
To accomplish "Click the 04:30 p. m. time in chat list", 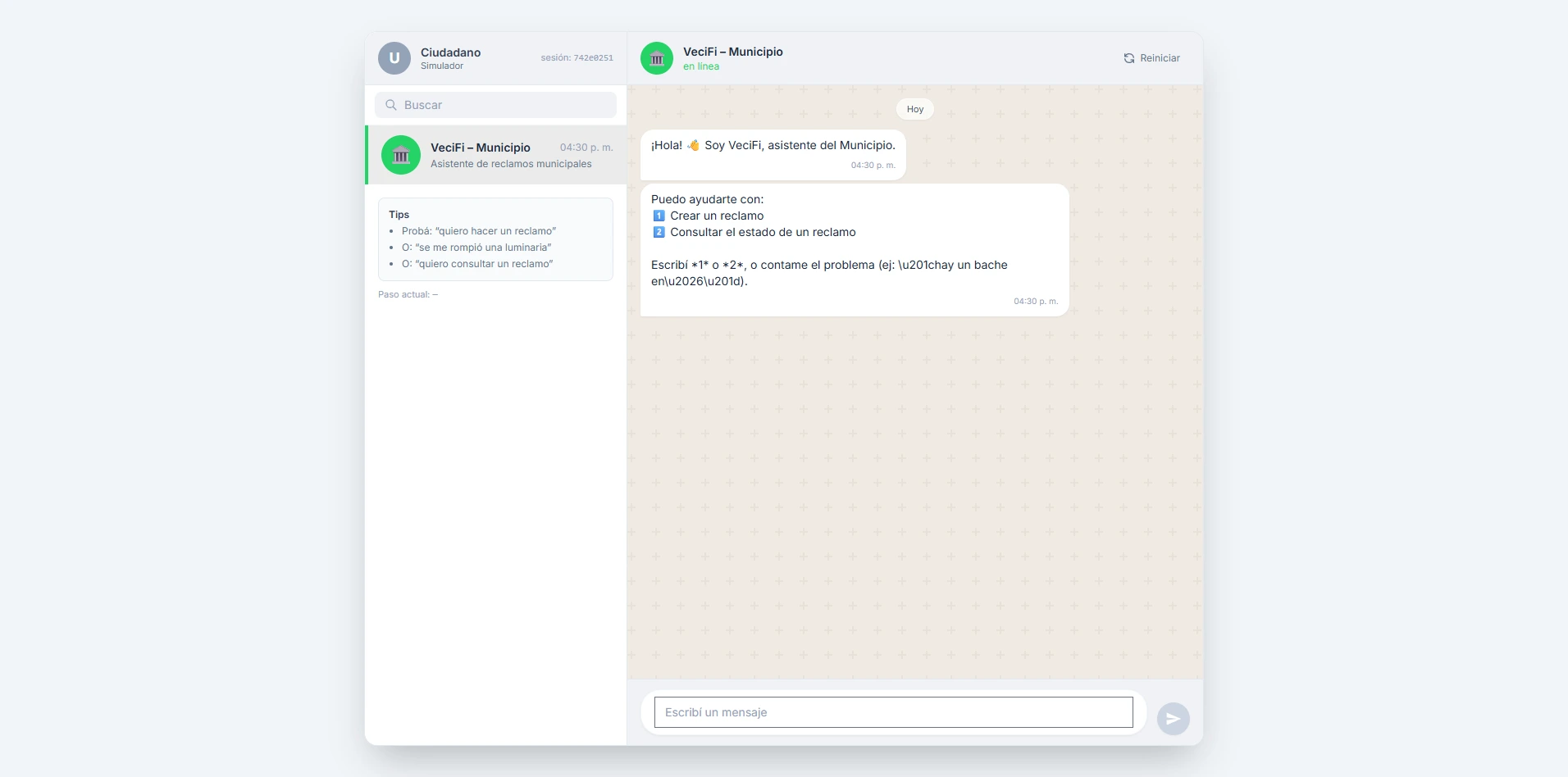I will click(x=586, y=148).
